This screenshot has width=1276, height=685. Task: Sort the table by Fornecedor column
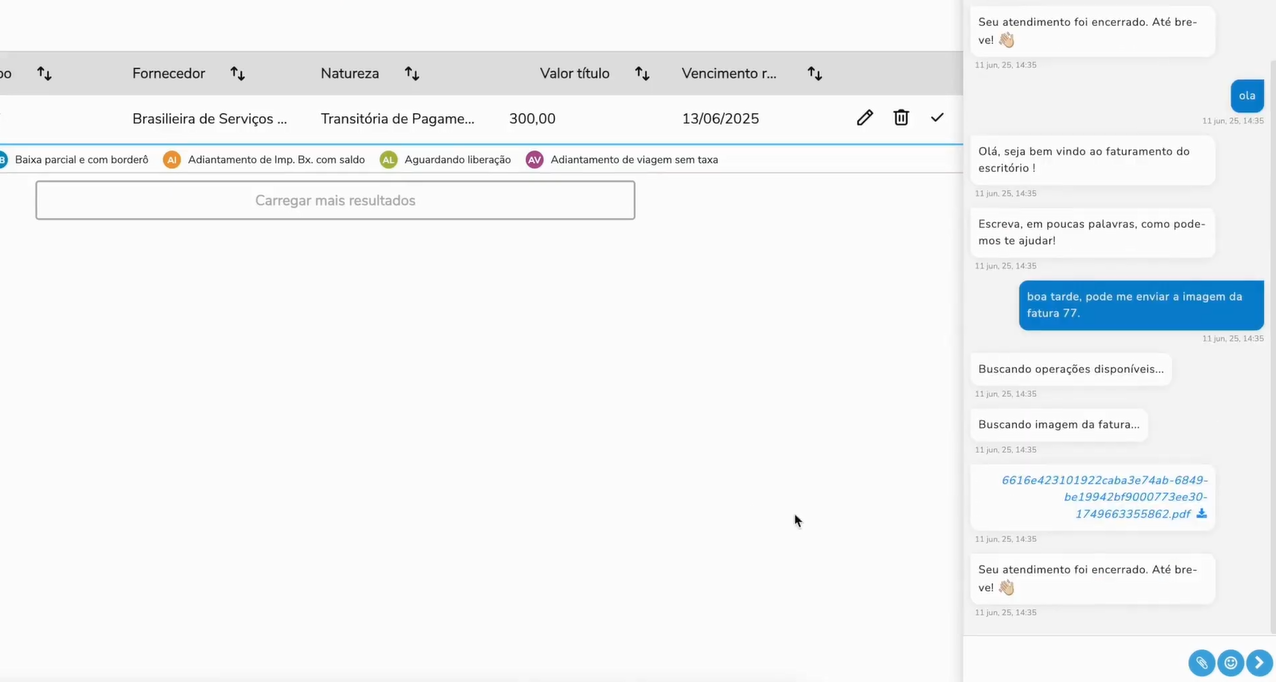click(x=237, y=74)
